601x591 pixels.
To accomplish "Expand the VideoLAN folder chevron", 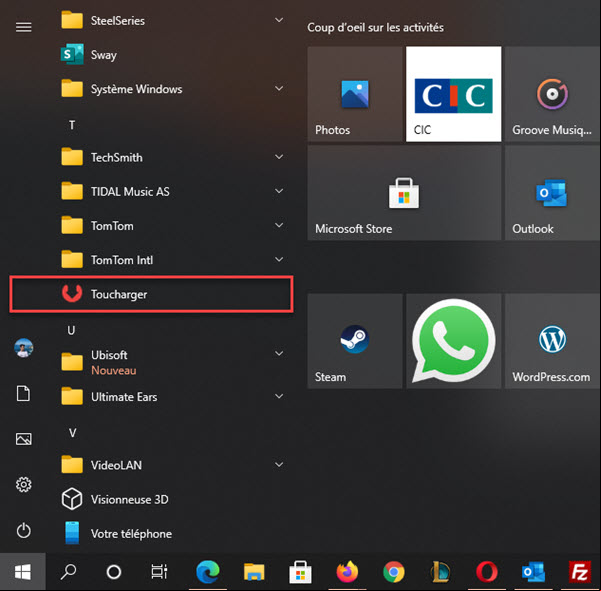I will pos(279,465).
